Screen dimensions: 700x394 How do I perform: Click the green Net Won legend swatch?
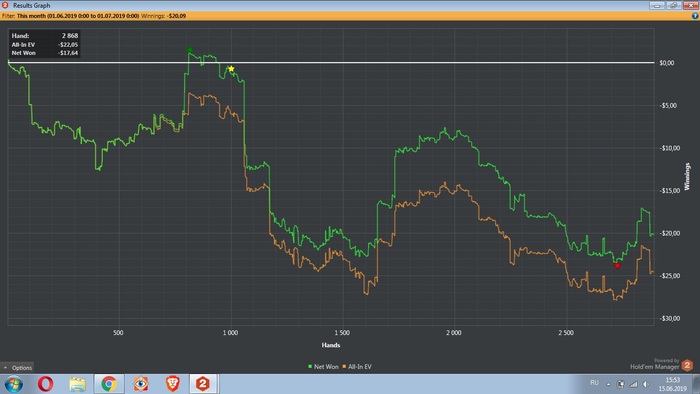point(310,366)
